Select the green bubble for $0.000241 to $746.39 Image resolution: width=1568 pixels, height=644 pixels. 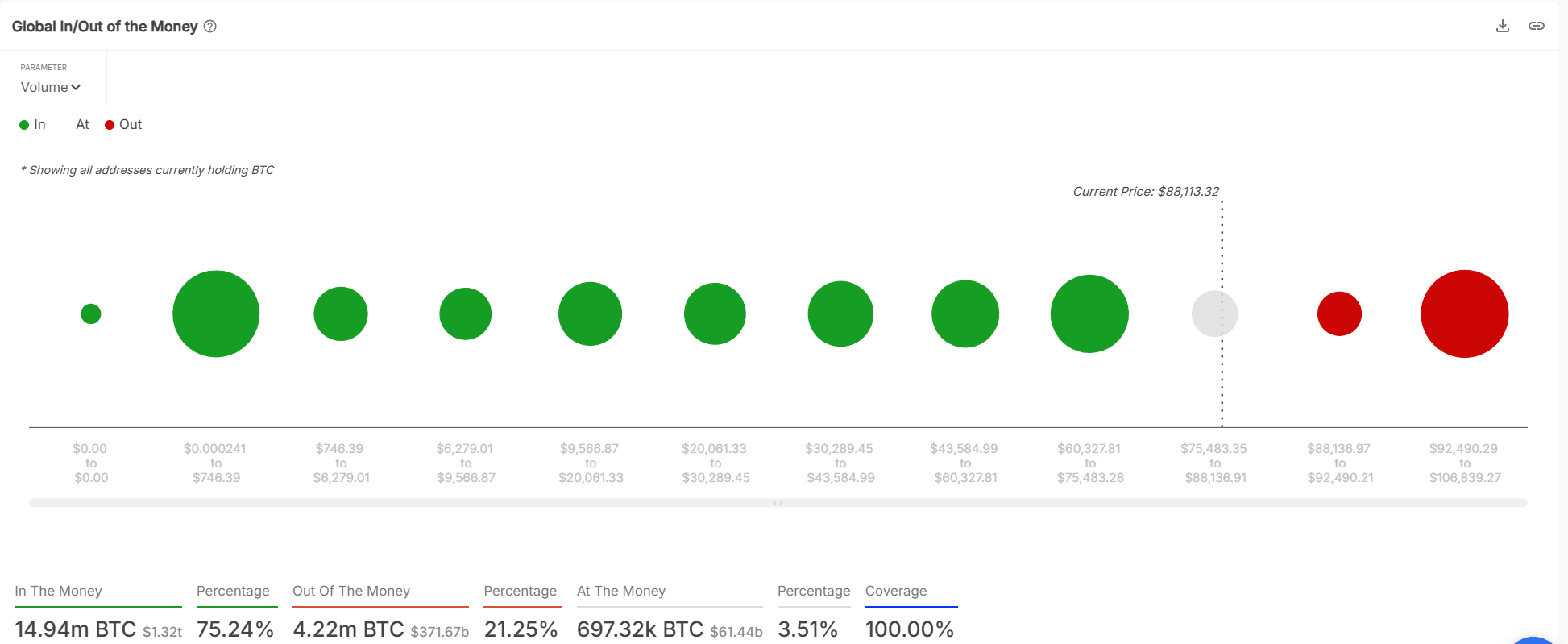[x=216, y=314]
